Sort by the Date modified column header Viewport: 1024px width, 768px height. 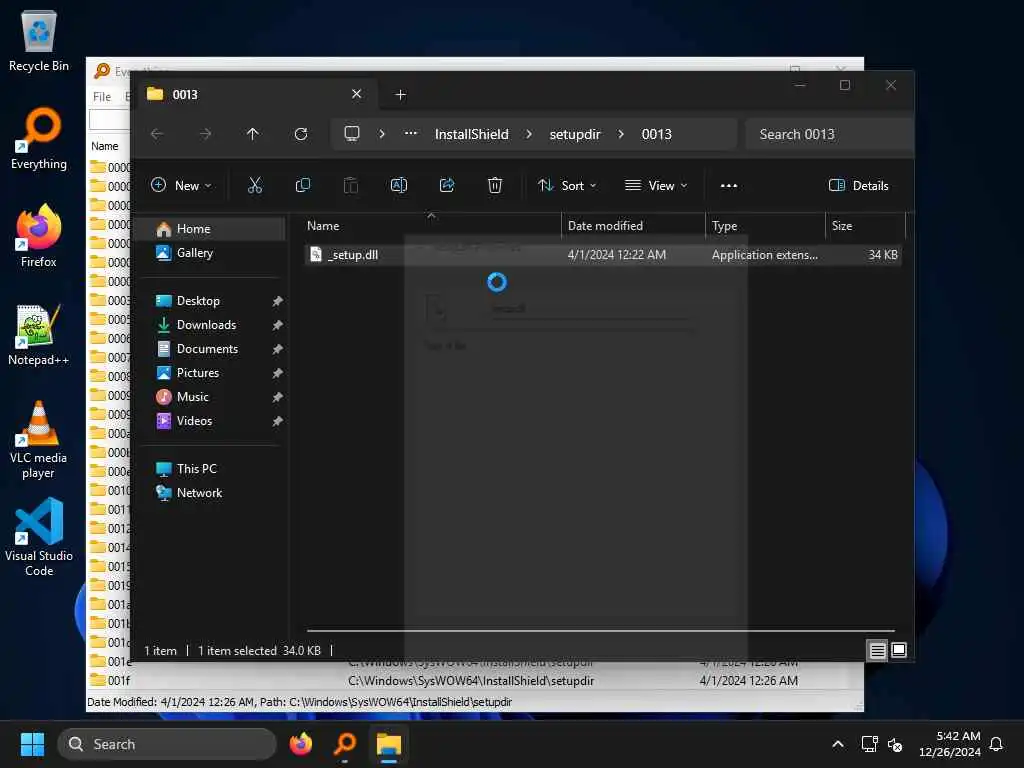click(633, 226)
